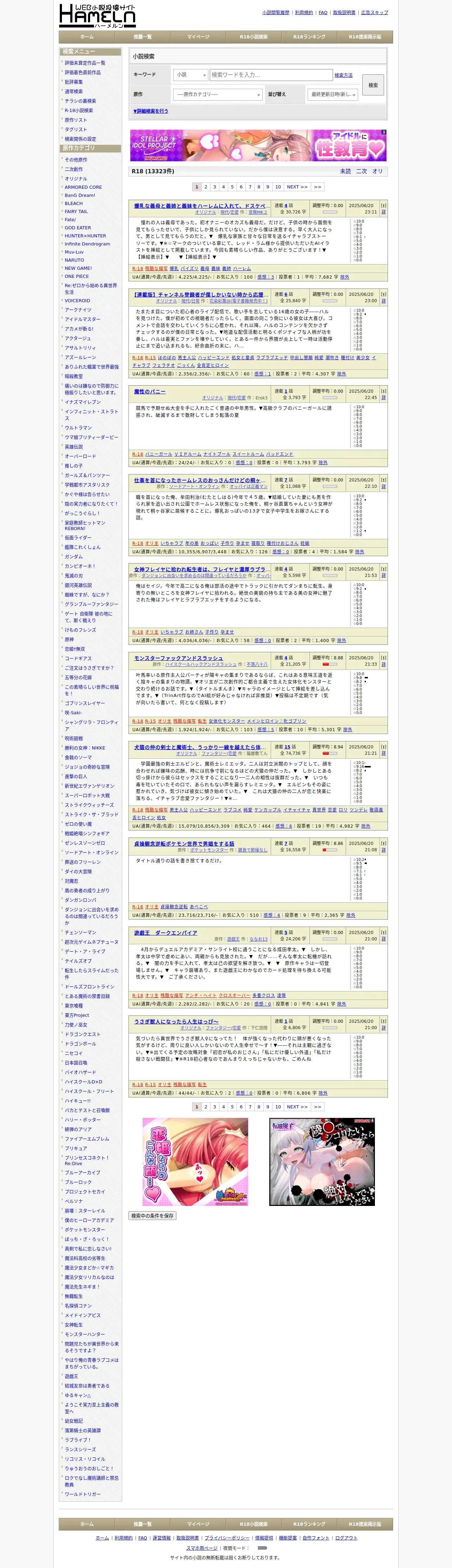
Task: Click the バニーガール tag under 魔性のバニー
Action: pyautogui.click(x=159, y=454)
